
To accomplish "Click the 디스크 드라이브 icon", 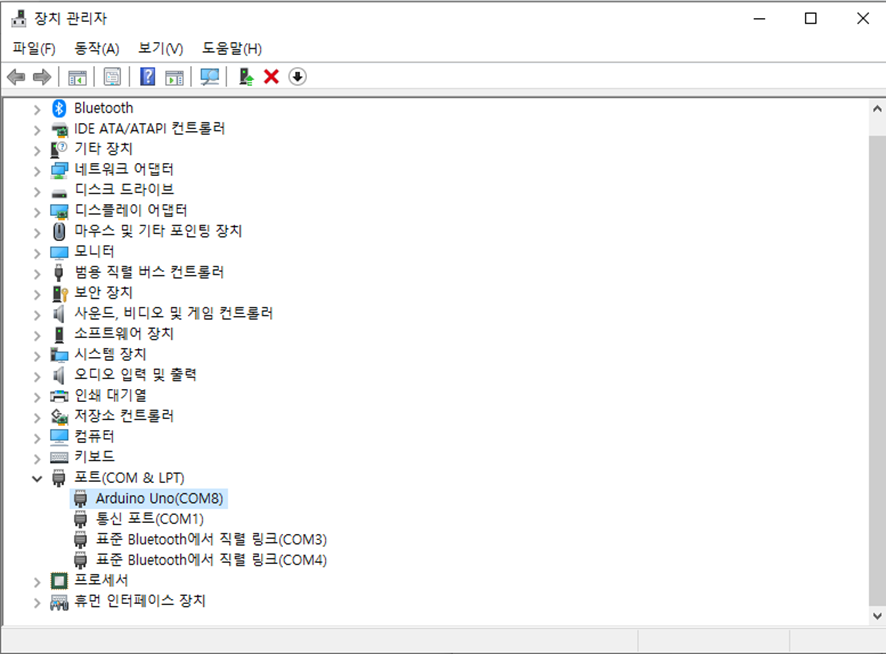I will pos(59,192).
